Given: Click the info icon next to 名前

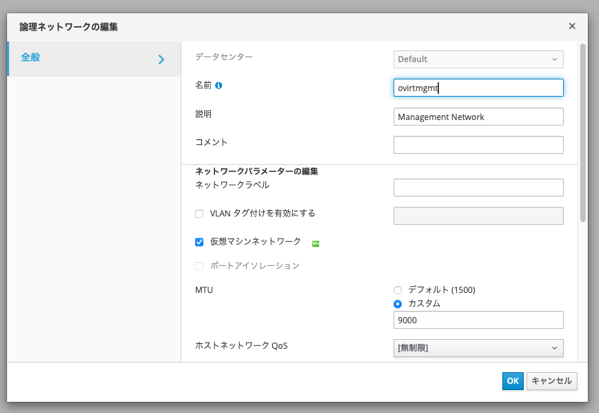Looking at the screenshot, I should pos(219,85).
